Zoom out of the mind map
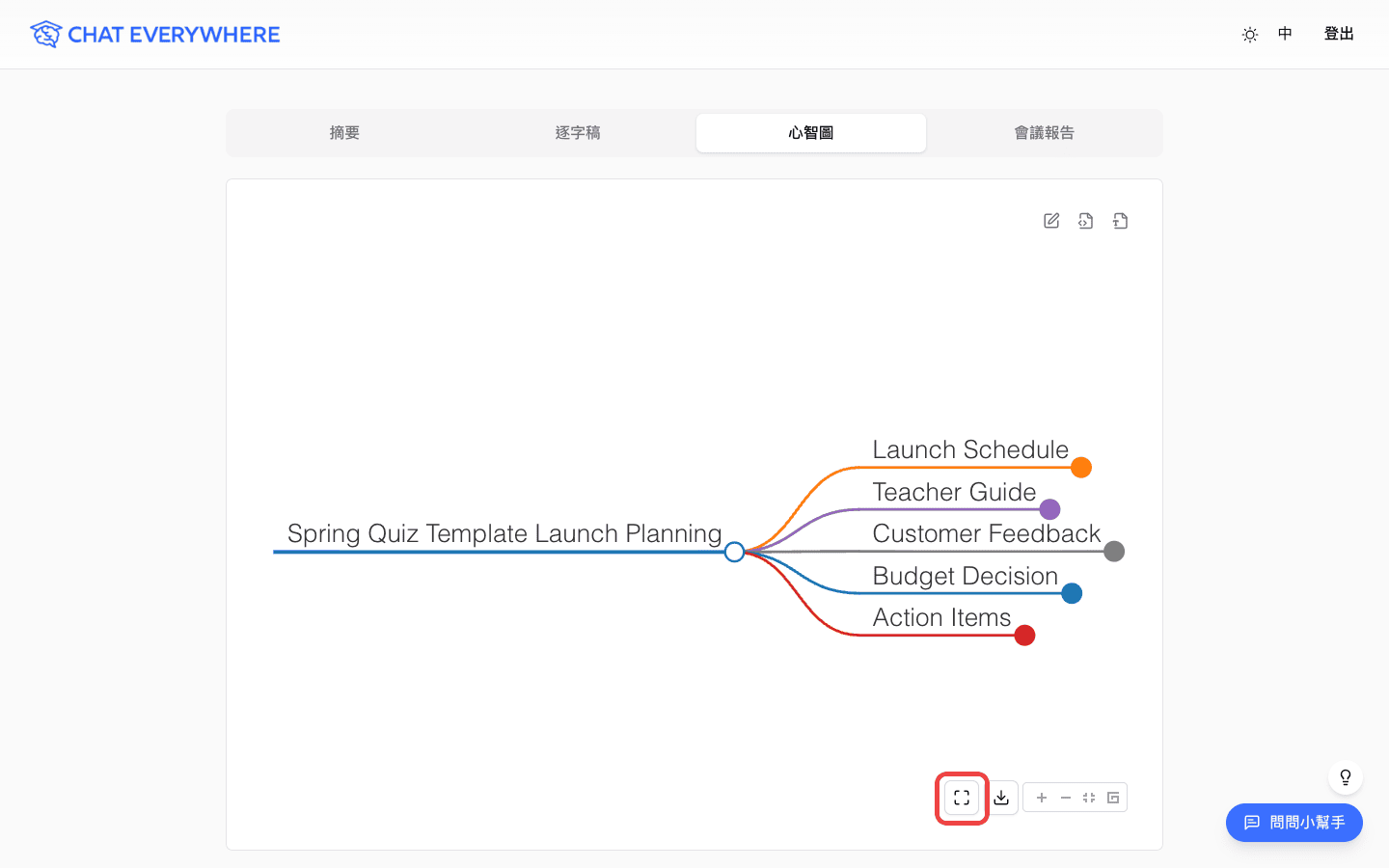 pos(1066,798)
